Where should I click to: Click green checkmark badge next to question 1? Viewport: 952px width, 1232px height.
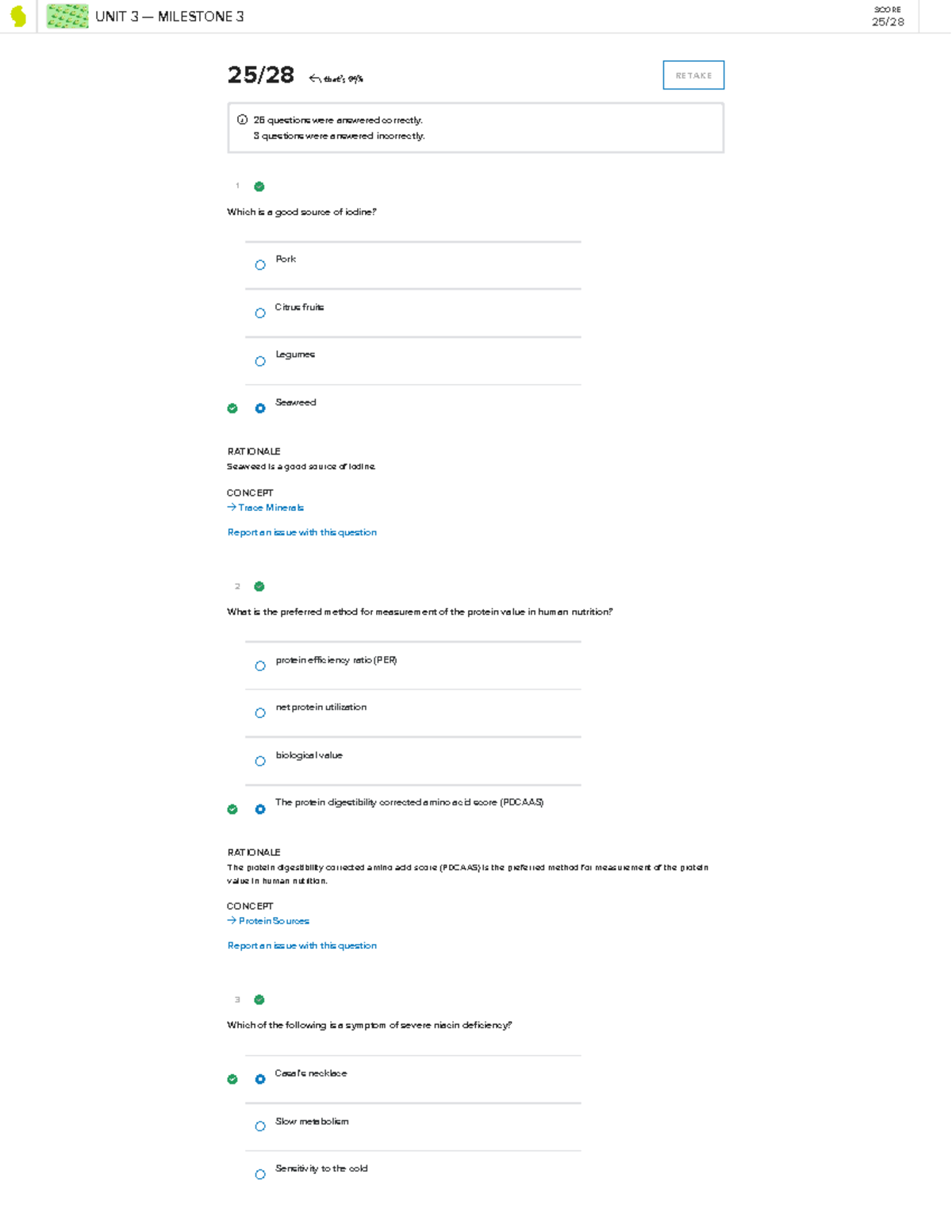259,186
